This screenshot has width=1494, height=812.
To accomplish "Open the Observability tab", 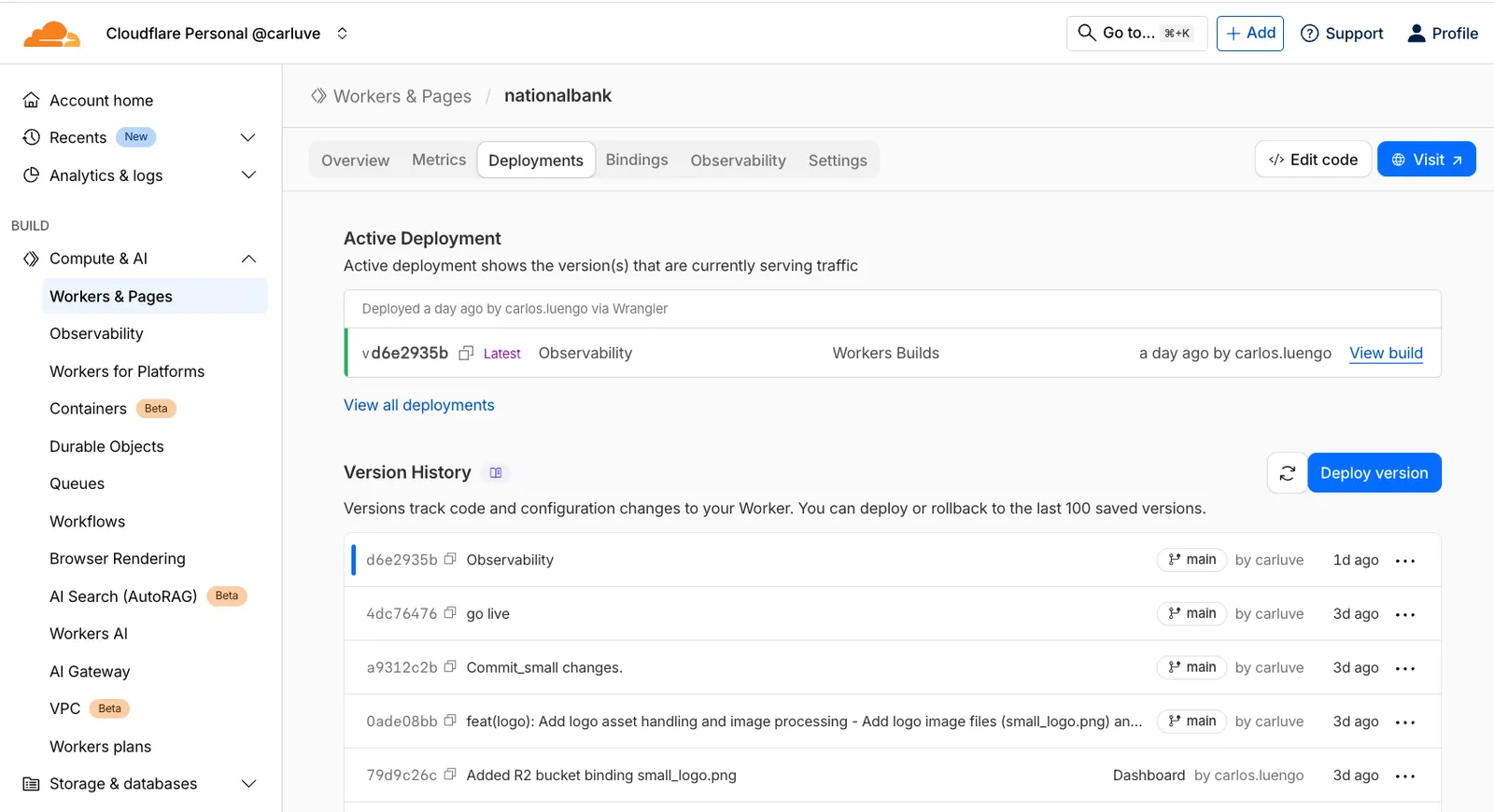I will (x=739, y=161).
